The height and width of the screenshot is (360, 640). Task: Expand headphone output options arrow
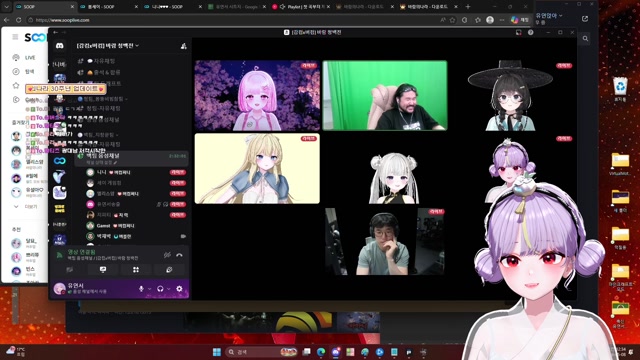[x=169, y=289]
